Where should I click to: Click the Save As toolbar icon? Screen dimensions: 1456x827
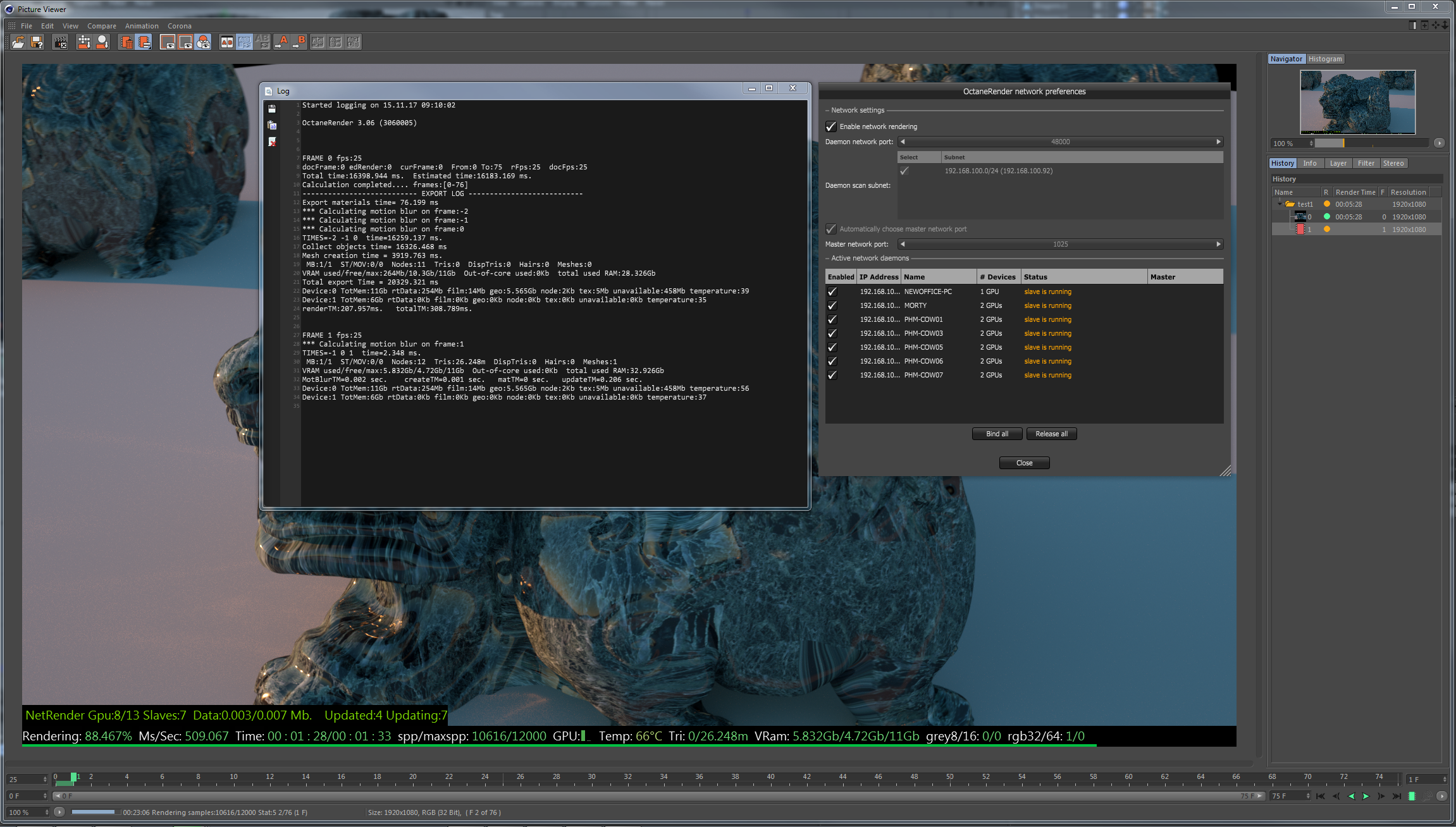point(37,42)
